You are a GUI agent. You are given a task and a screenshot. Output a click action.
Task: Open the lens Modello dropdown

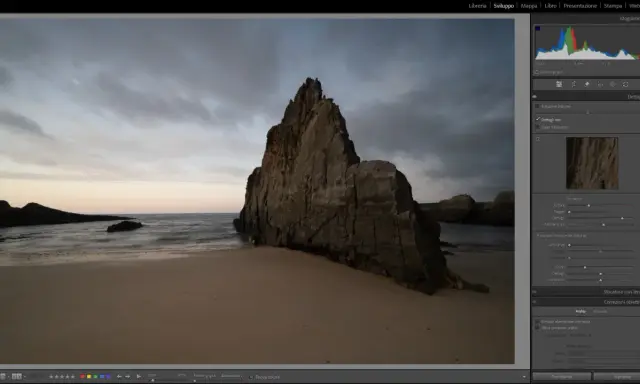(603, 362)
